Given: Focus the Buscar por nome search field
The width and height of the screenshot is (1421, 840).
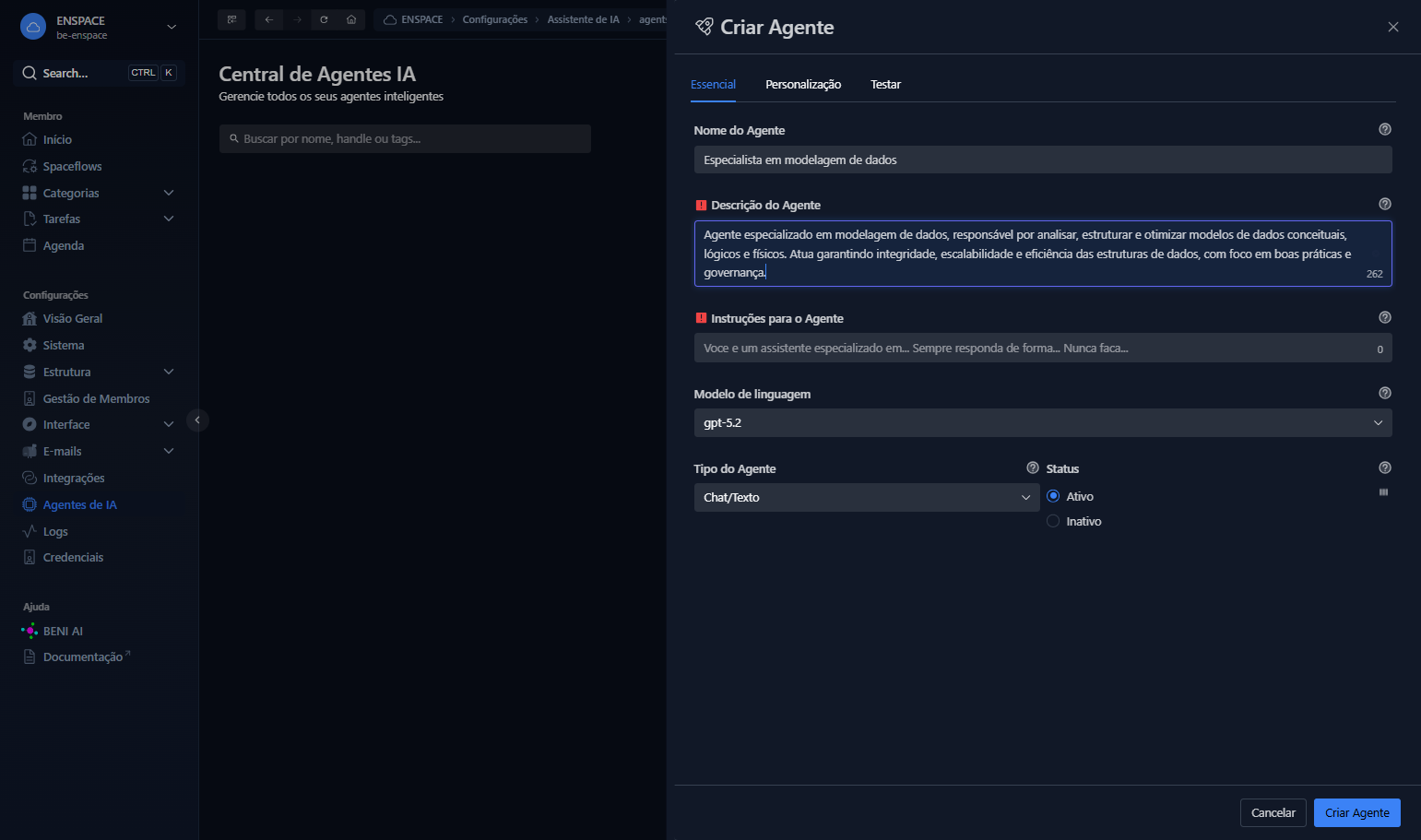Looking at the screenshot, I should [x=405, y=139].
